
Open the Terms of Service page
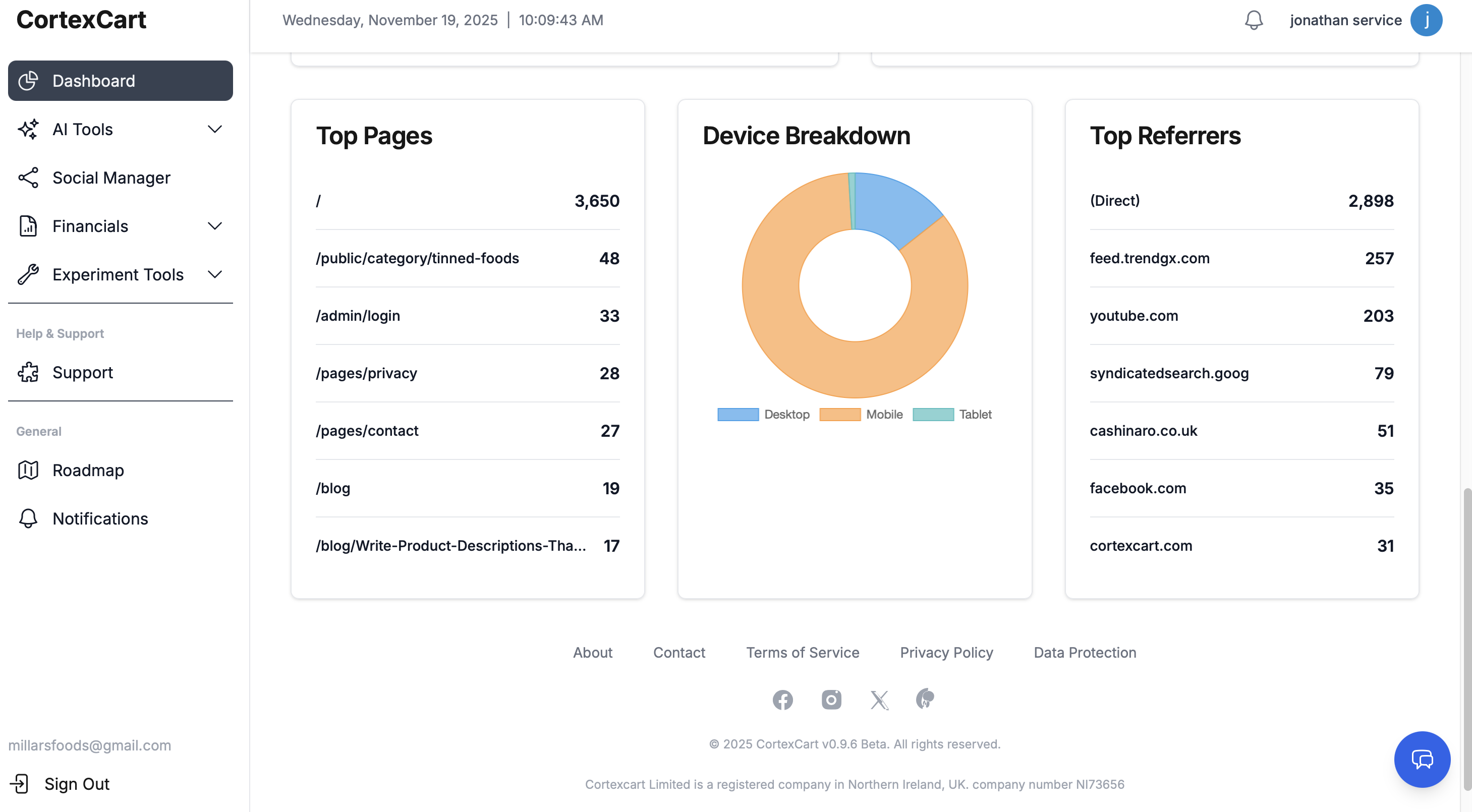802,652
